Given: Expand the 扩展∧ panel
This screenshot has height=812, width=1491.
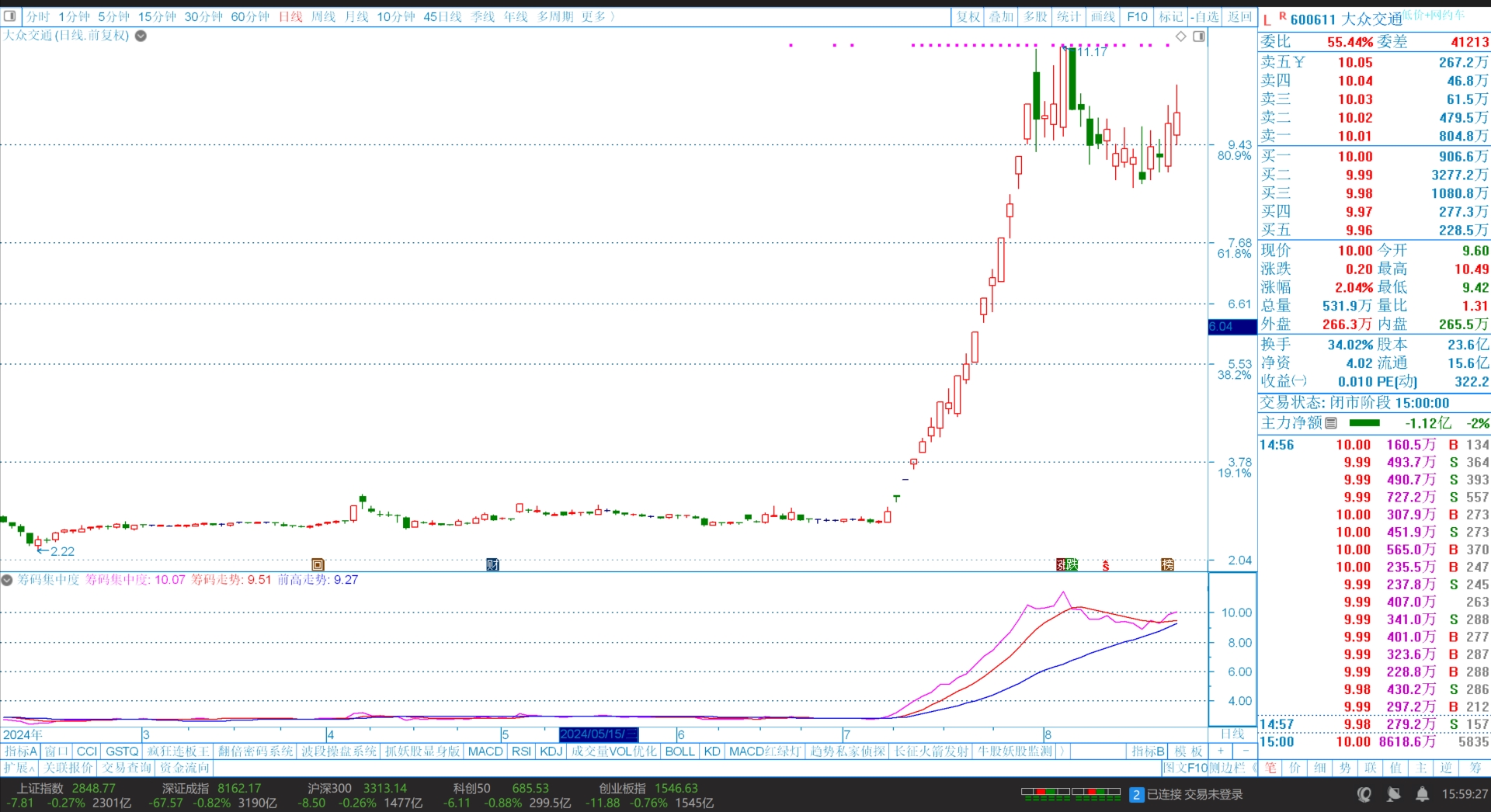Looking at the screenshot, I should click(19, 768).
